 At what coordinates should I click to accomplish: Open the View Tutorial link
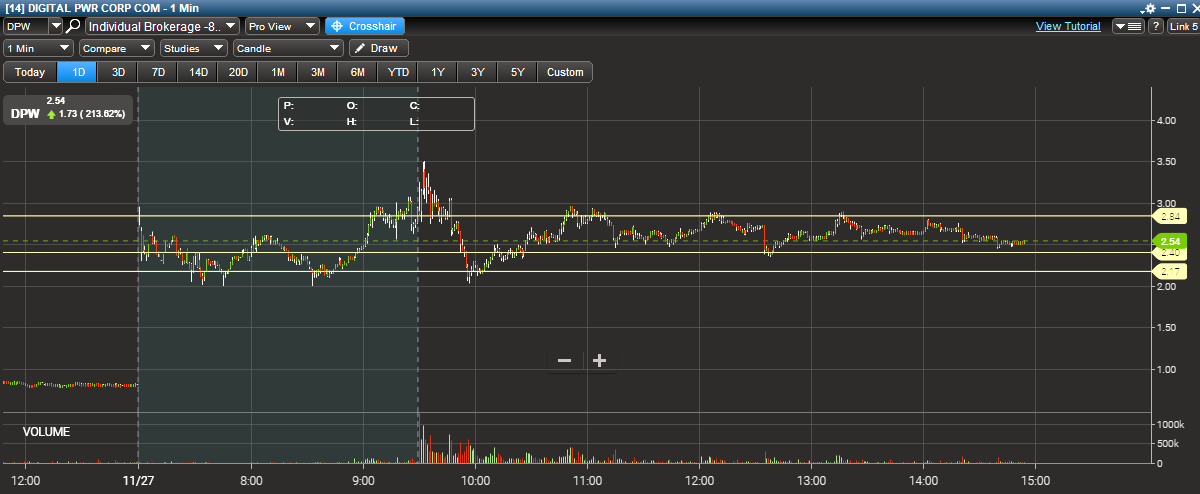click(x=1068, y=26)
